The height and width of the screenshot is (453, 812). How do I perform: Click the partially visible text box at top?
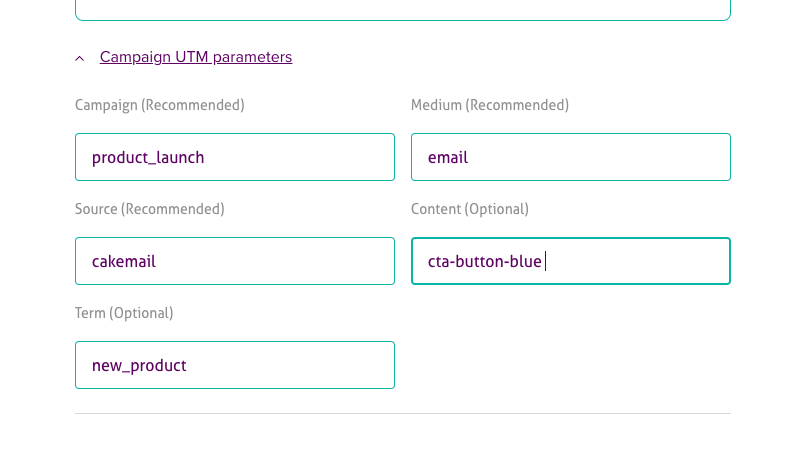click(402, 10)
